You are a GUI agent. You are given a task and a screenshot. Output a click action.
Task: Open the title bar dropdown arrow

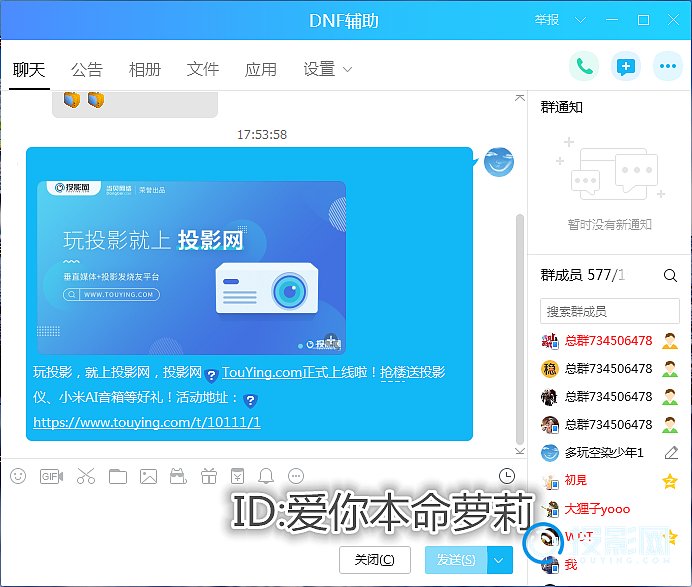click(x=580, y=20)
